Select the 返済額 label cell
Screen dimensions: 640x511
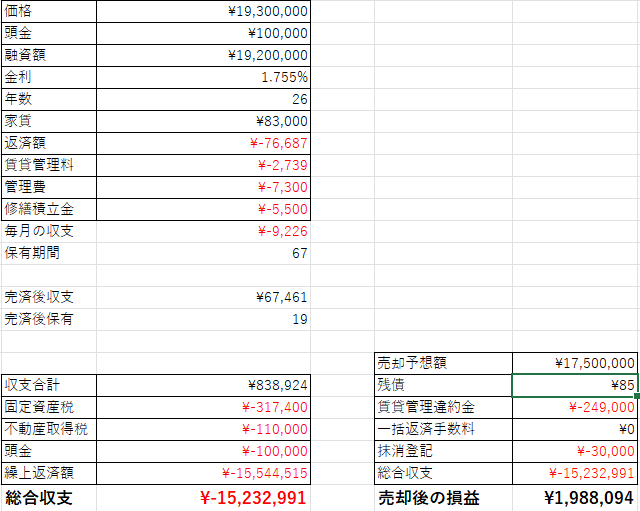pos(49,144)
